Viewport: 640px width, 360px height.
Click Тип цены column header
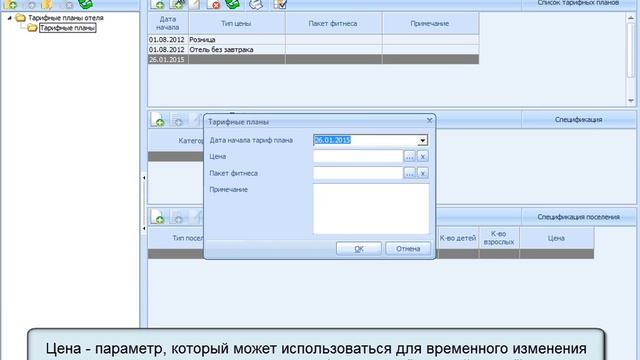(x=237, y=23)
